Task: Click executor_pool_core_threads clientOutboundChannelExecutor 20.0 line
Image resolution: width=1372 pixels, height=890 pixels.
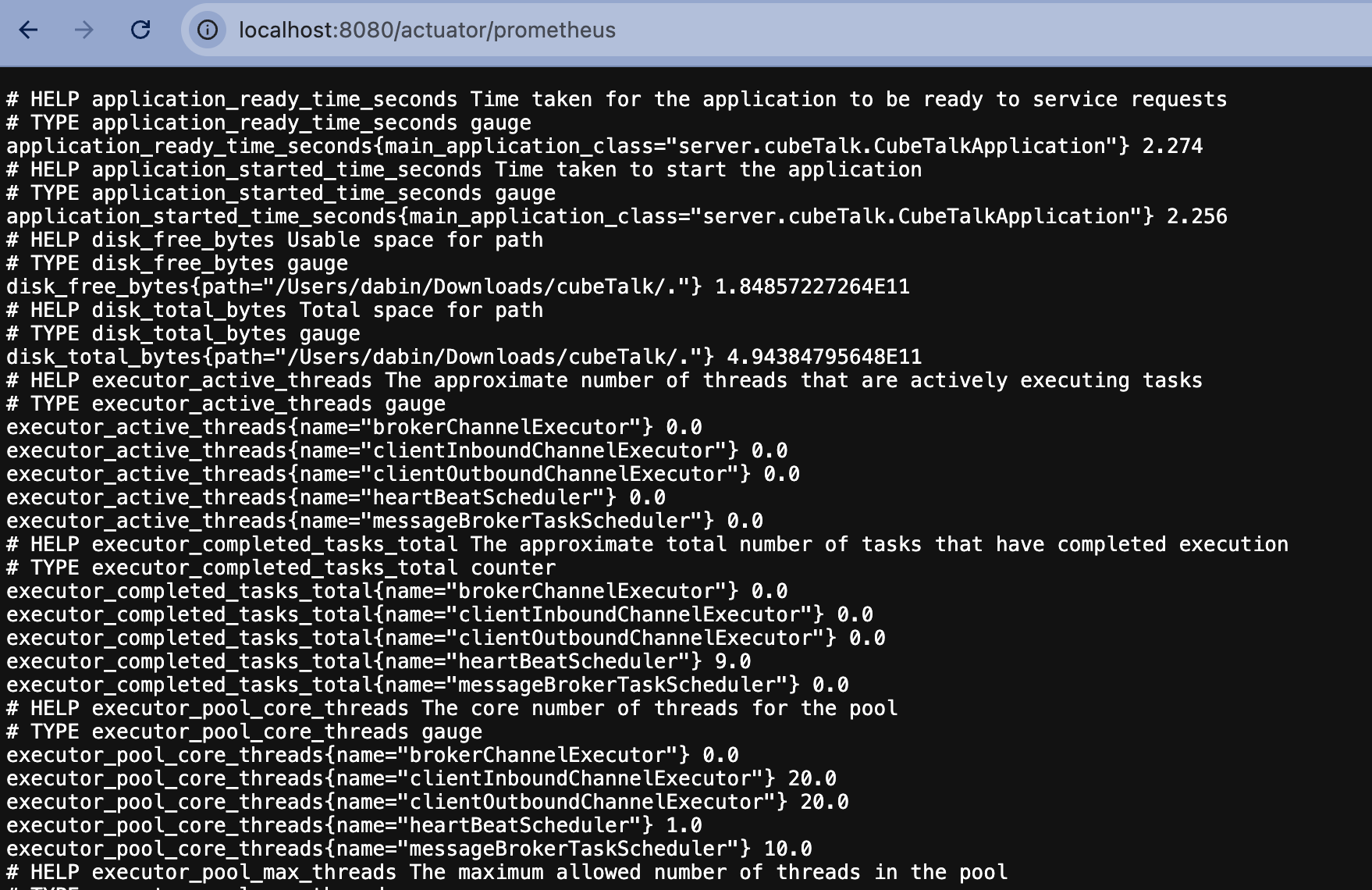Action: tap(428, 802)
